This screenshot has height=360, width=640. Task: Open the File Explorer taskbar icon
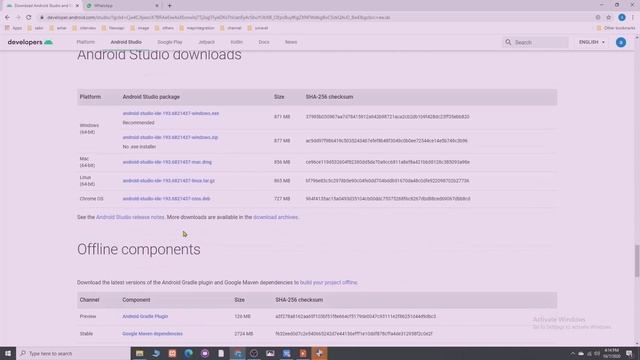pos(140,353)
